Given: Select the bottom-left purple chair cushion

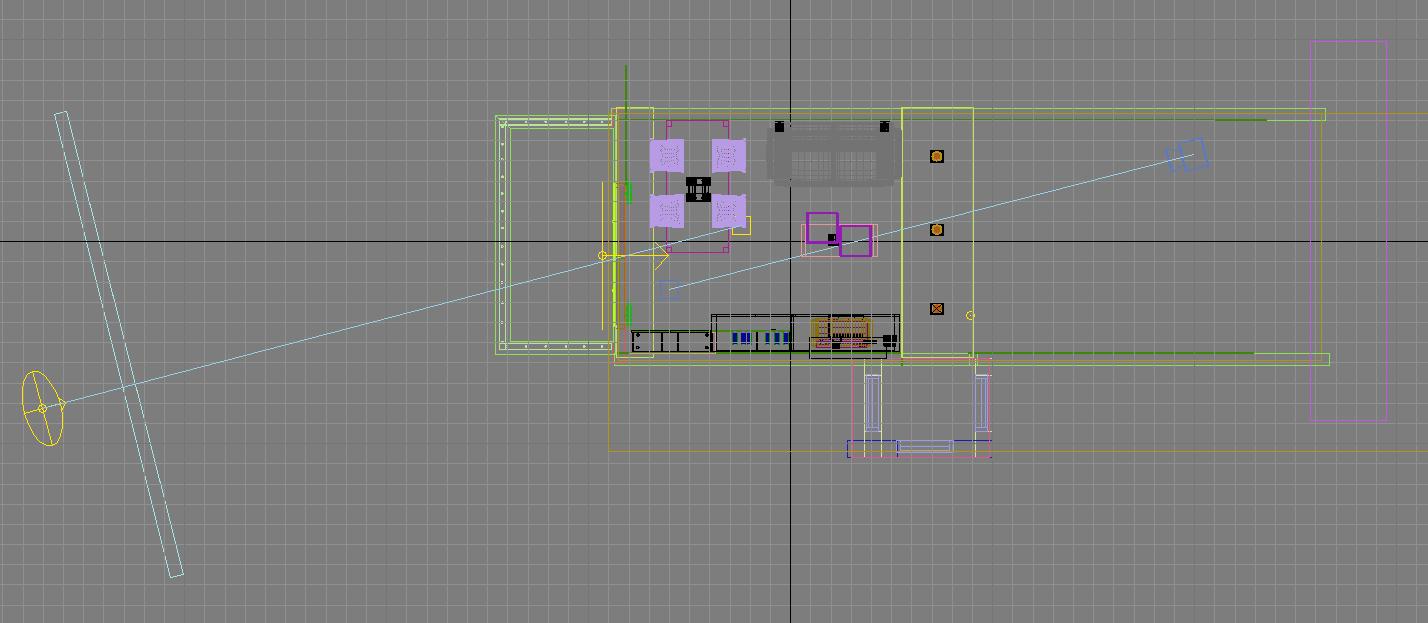Looking at the screenshot, I should coord(667,211).
